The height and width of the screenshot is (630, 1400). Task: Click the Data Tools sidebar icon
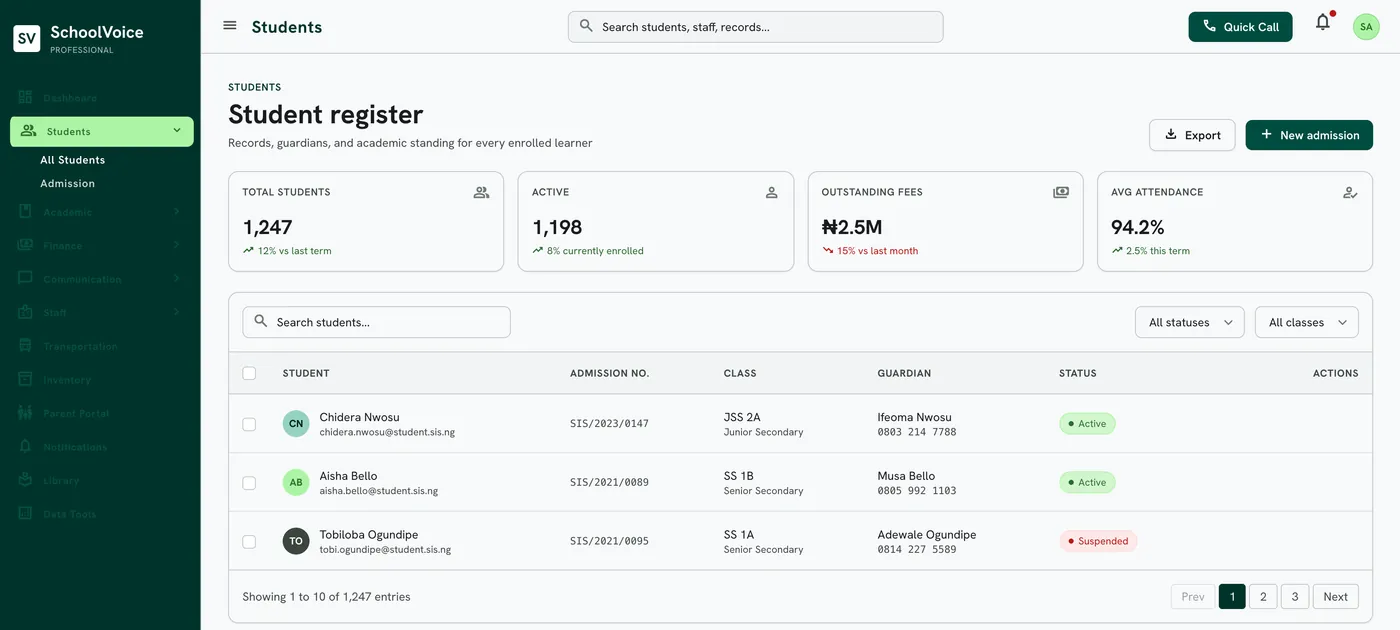[x=26, y=514]
